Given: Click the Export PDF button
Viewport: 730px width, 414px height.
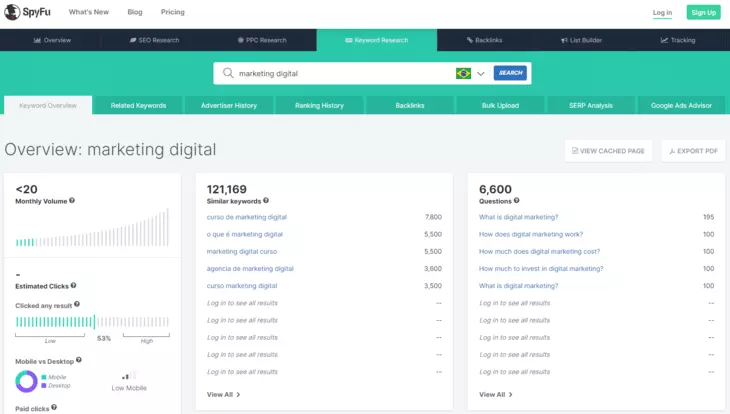Looking at the screenshot, I should pyautogui.click(x=693, y=151).
